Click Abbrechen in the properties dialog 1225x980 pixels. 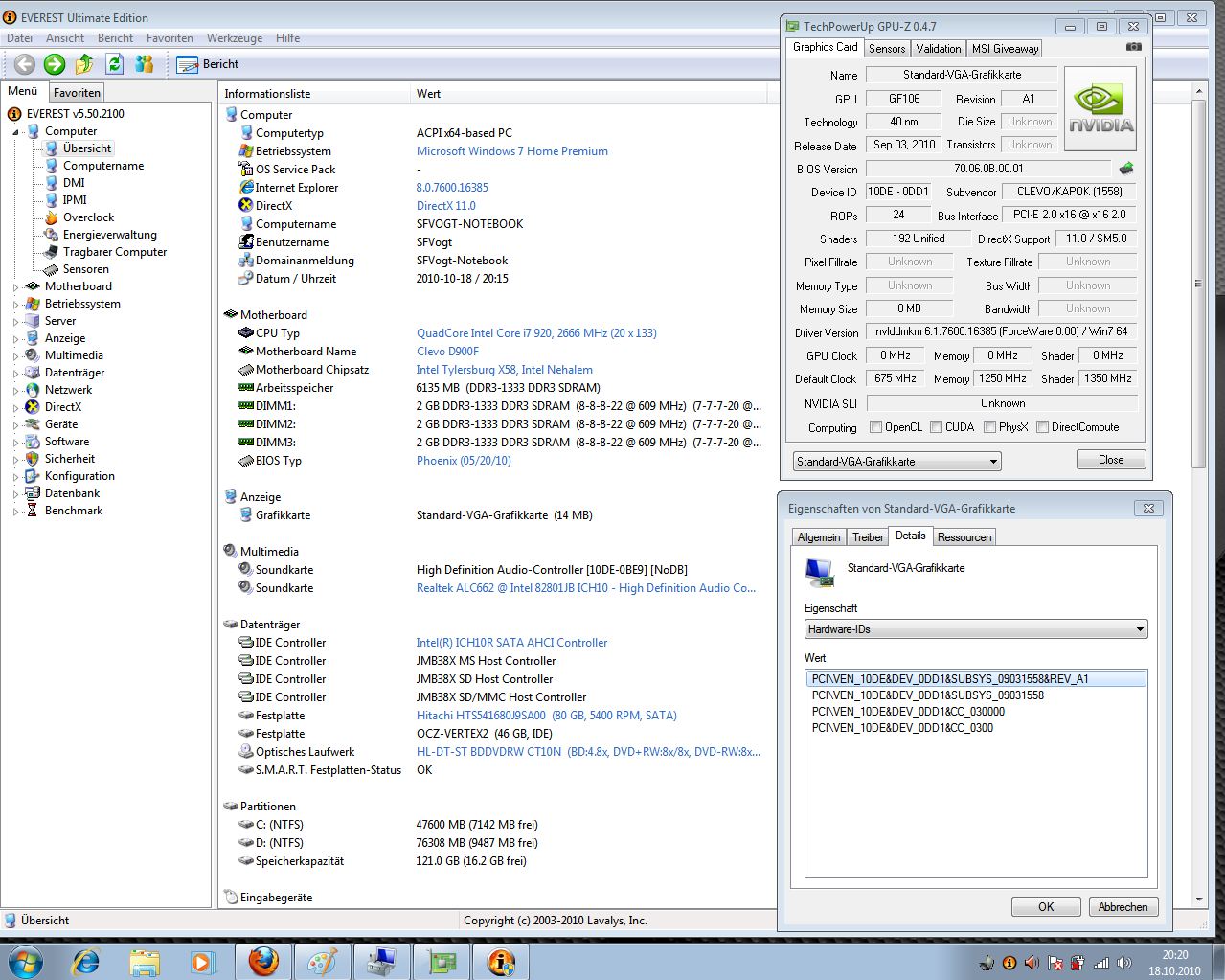[x=1123, y=907]
